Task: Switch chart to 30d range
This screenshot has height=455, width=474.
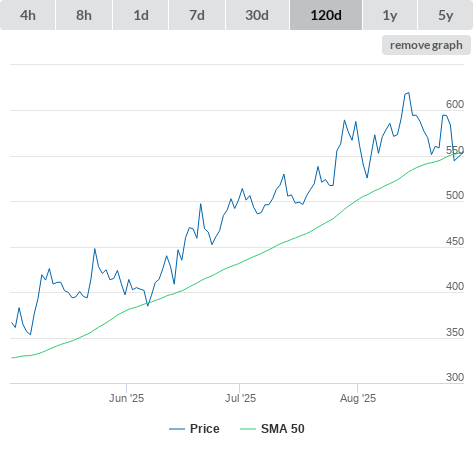Action: coord(257,15)
